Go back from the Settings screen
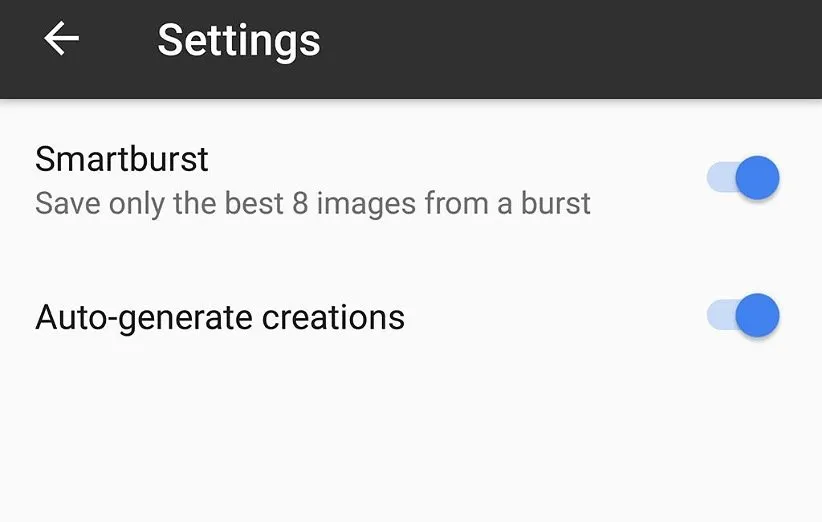 [x=62, y=40]
